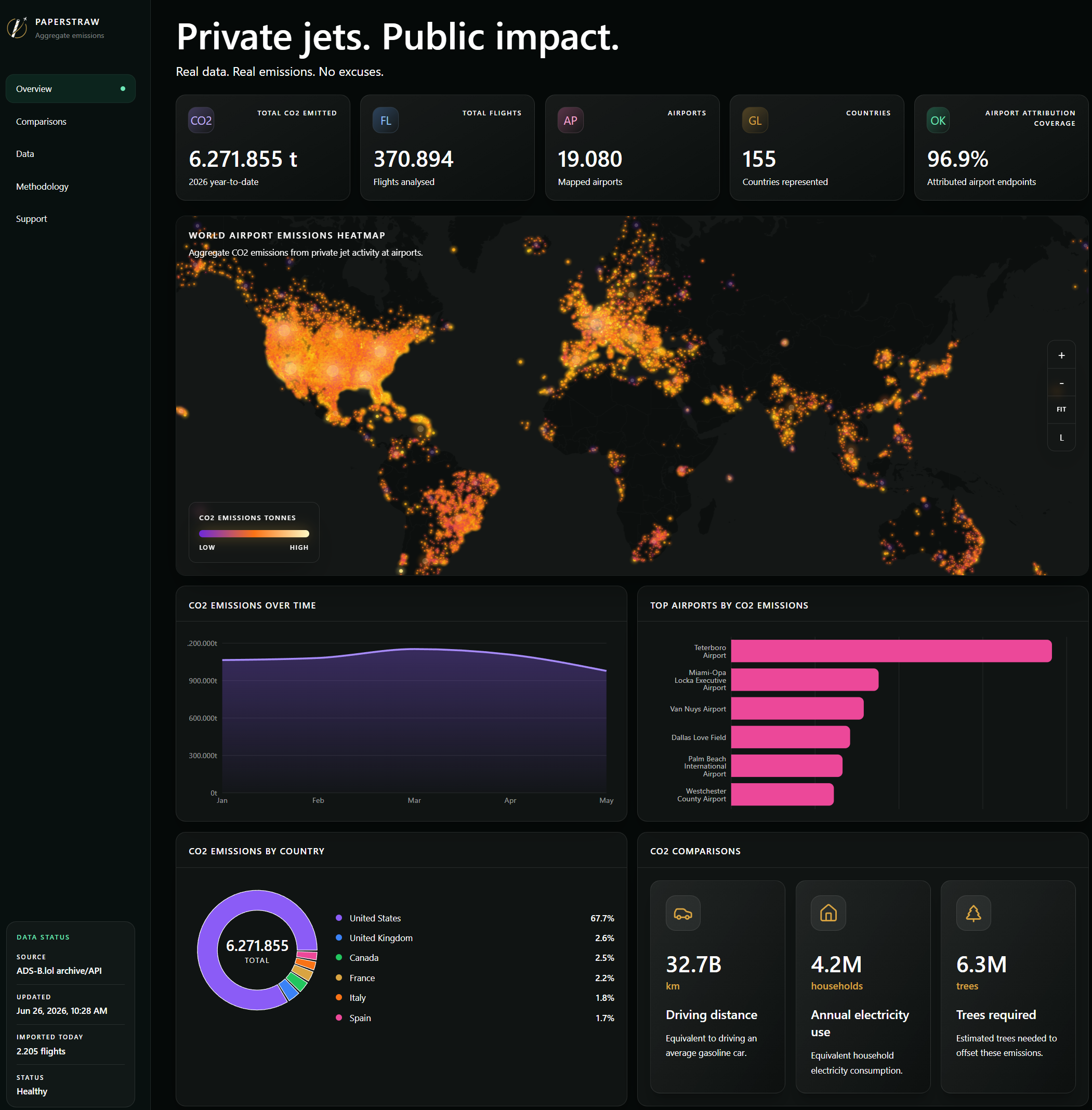Click the car icon in Driving distance card
The height and width of the screenshot is (1110, 1092).
point(682,914)
